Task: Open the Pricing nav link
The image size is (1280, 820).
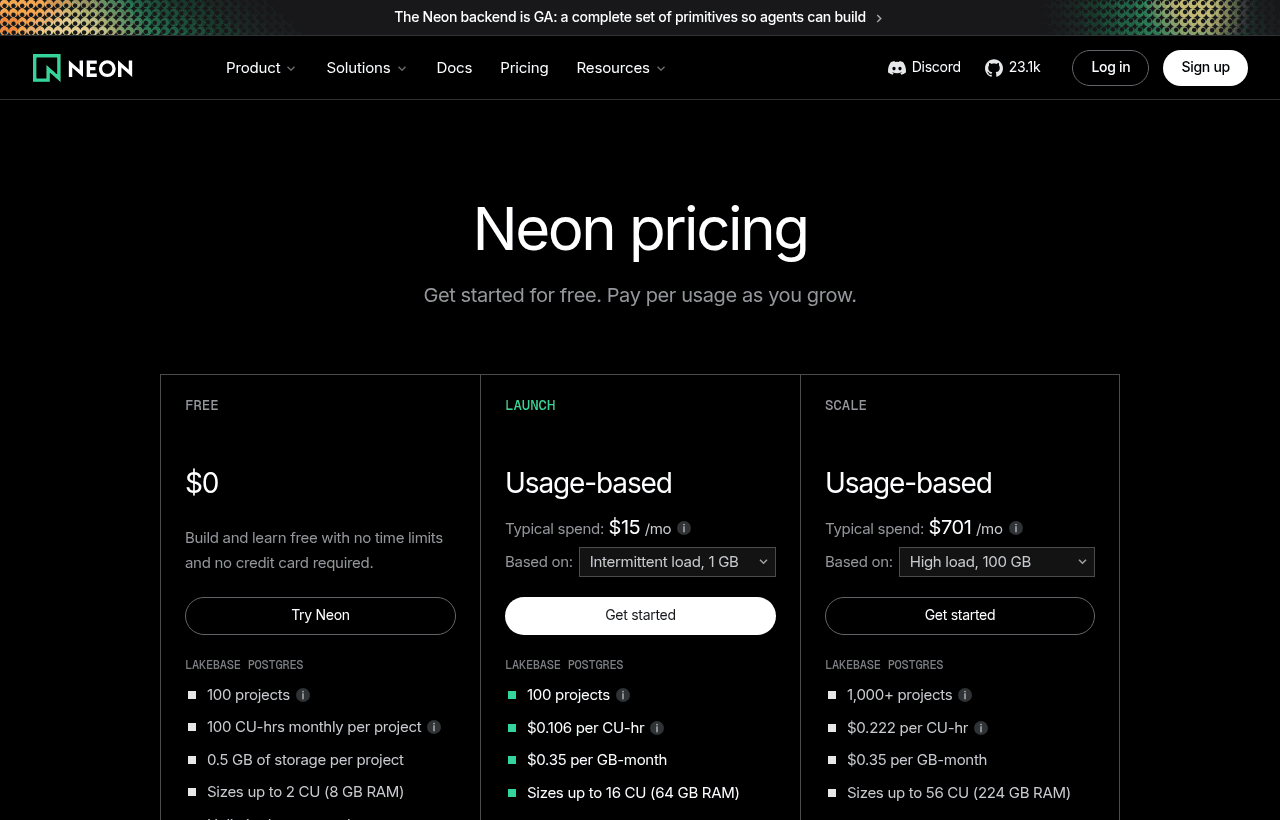Action: pos(524,68)
